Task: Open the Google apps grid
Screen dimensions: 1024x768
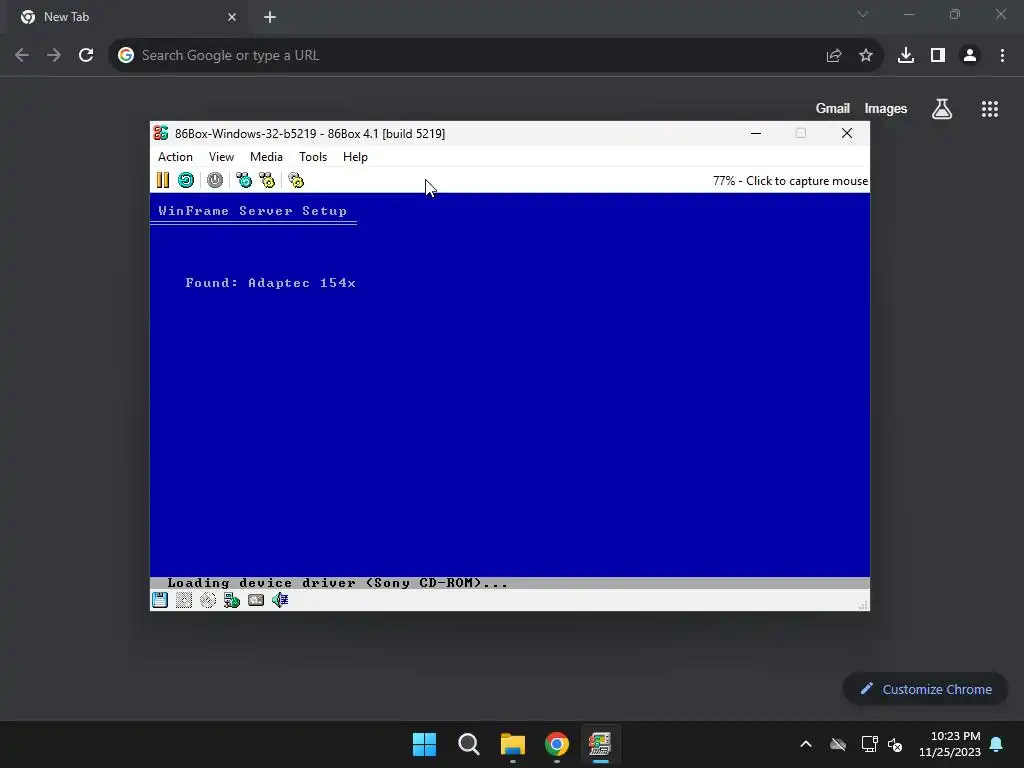Action: 990,109
